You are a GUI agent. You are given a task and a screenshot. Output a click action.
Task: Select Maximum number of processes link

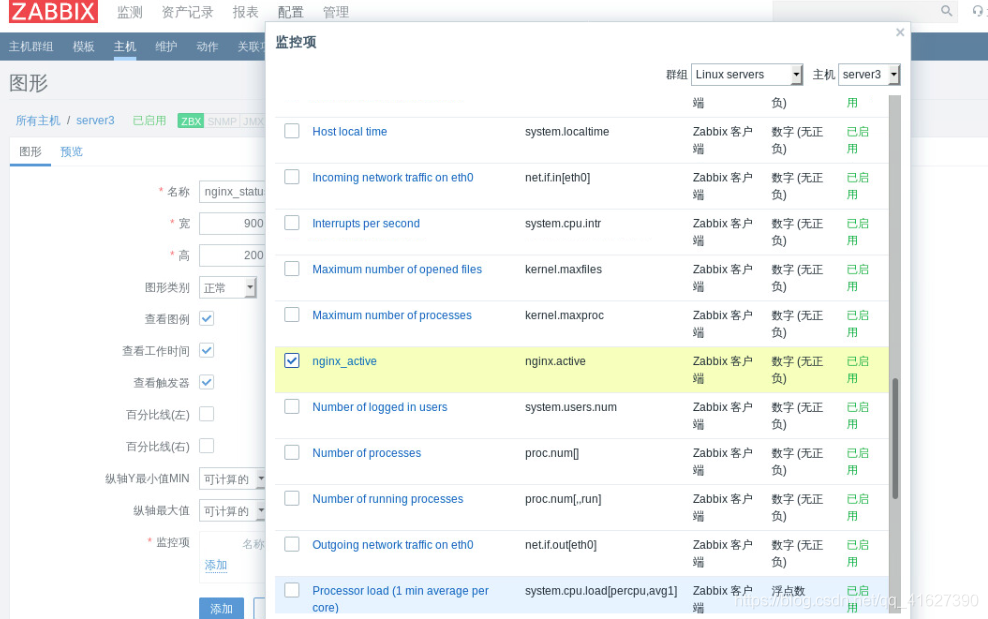tap(392, 315)
